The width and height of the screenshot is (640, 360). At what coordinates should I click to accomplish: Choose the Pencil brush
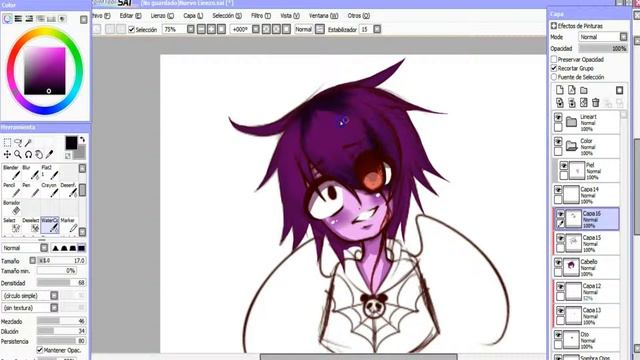(x=12, y=190)
